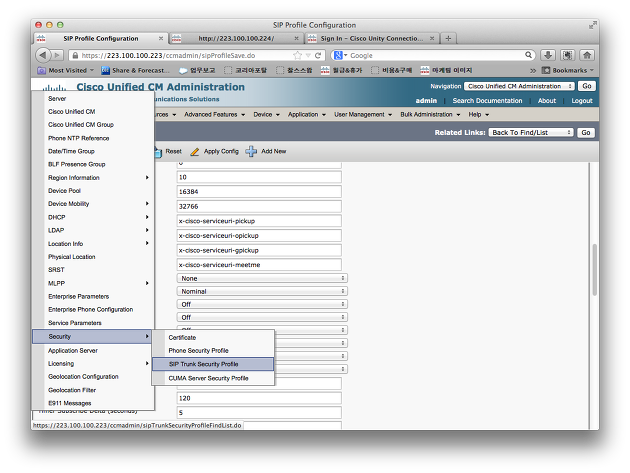630x473 pixels.
Task: Open the downloads arrow icon
Action: [x=548, y=55]
